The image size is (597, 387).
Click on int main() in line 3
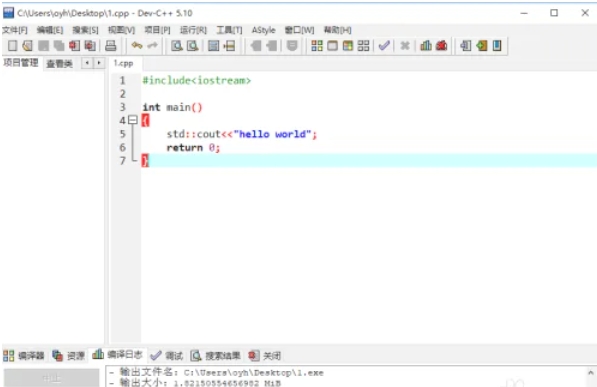tap(172, 107)
